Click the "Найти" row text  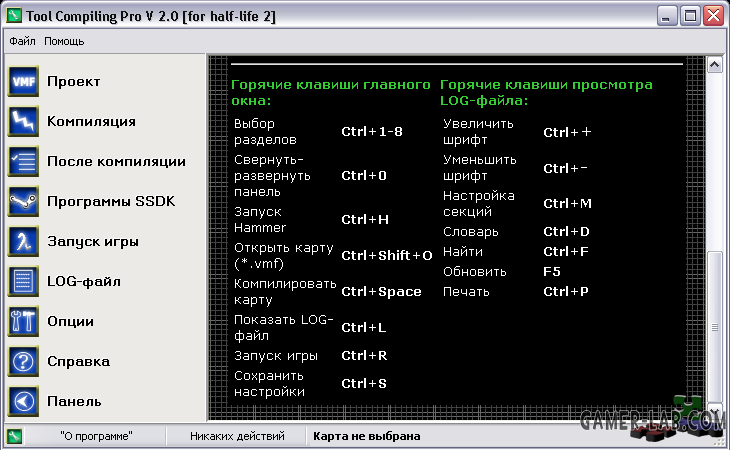[x=463, y=252]
